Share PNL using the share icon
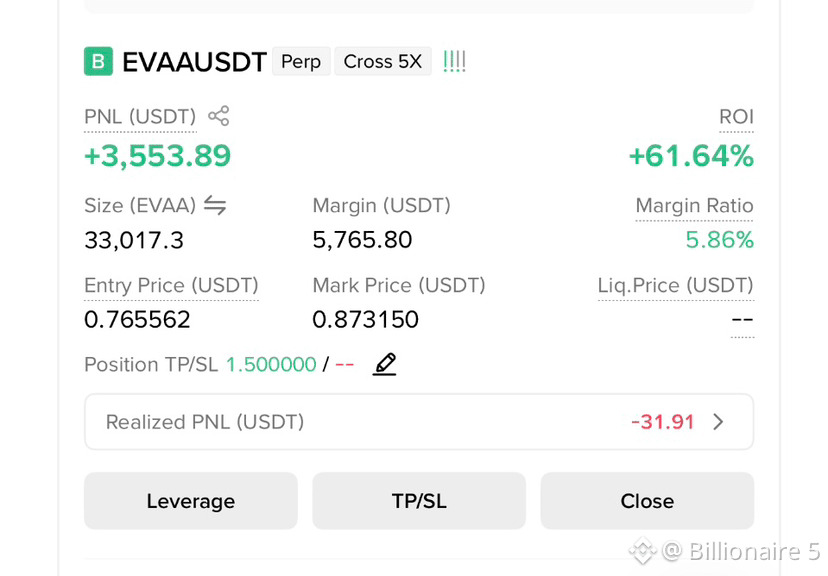This screenshot has width=828, height=576. [x=219, y=116]
